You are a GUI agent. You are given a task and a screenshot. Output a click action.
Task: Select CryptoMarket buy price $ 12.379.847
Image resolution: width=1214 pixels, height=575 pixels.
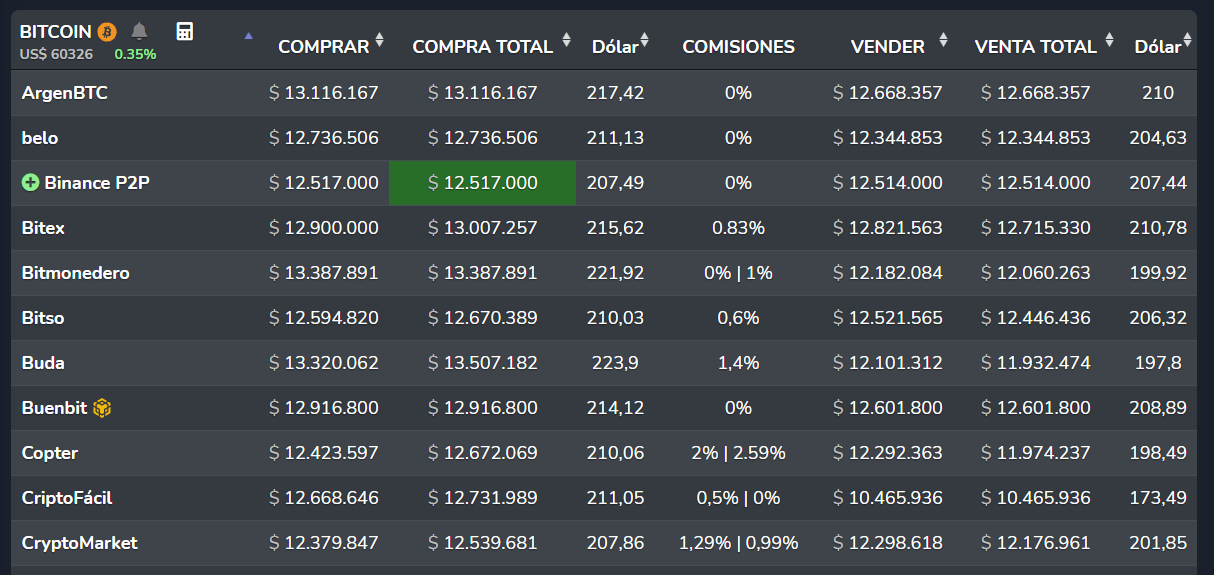[x=324, y=543]
